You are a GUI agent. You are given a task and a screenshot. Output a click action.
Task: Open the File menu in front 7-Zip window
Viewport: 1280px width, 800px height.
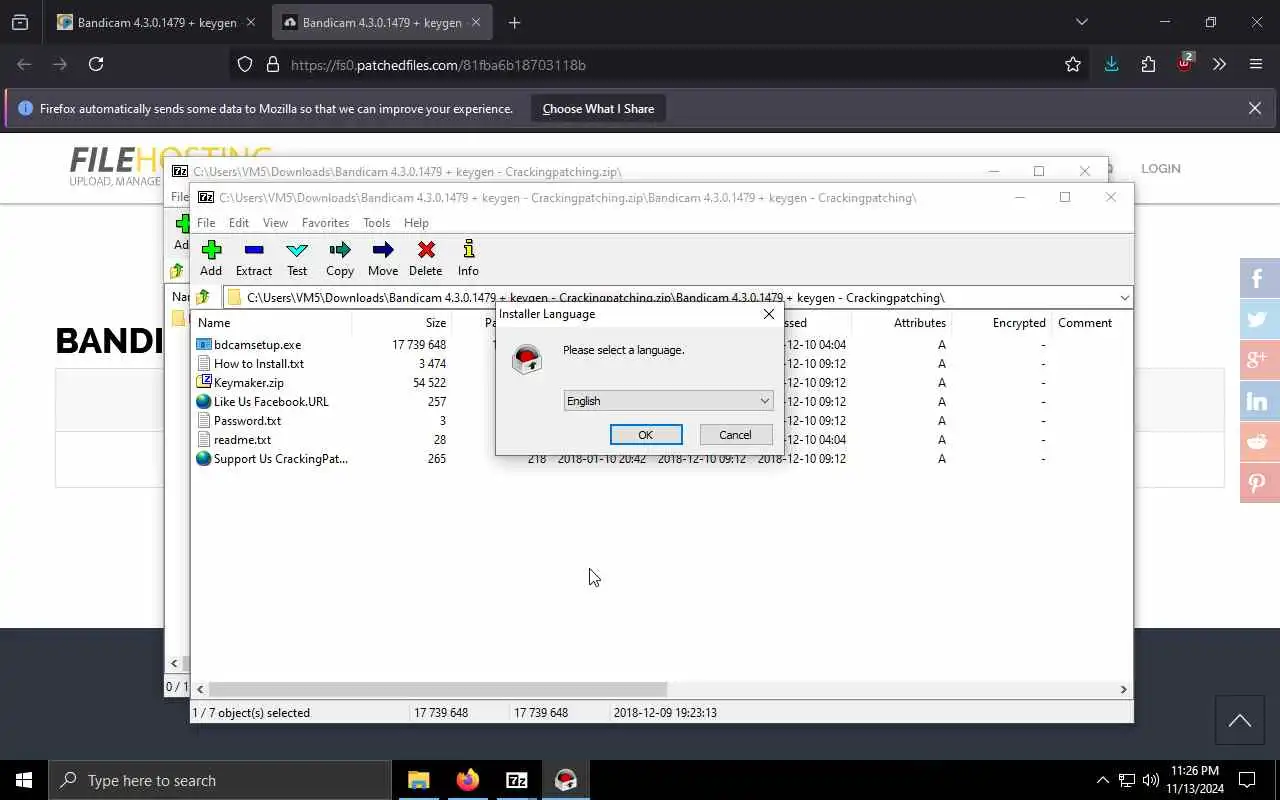coord(206,223)
